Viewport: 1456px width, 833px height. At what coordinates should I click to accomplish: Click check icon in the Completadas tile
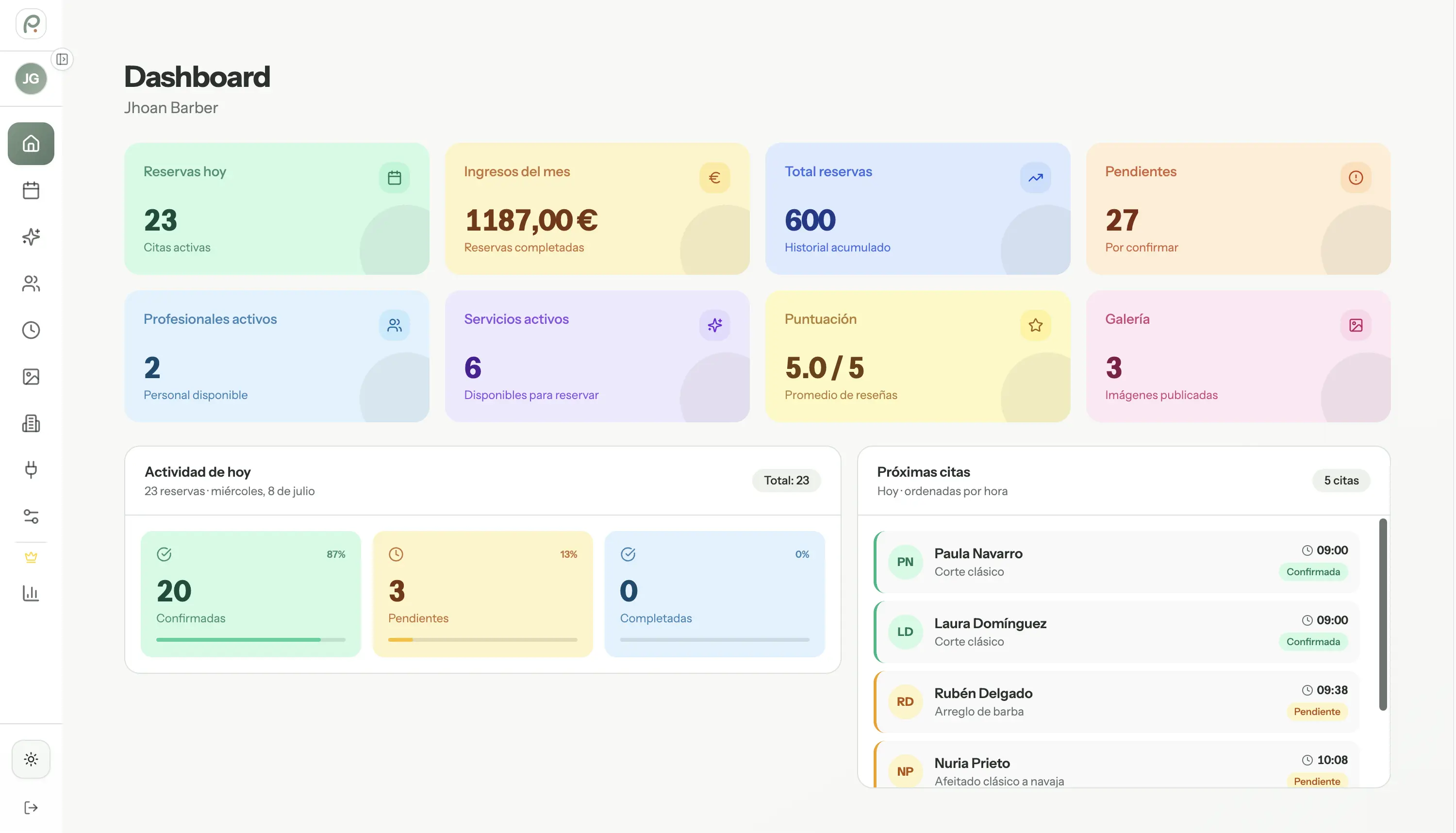[628, 554]
